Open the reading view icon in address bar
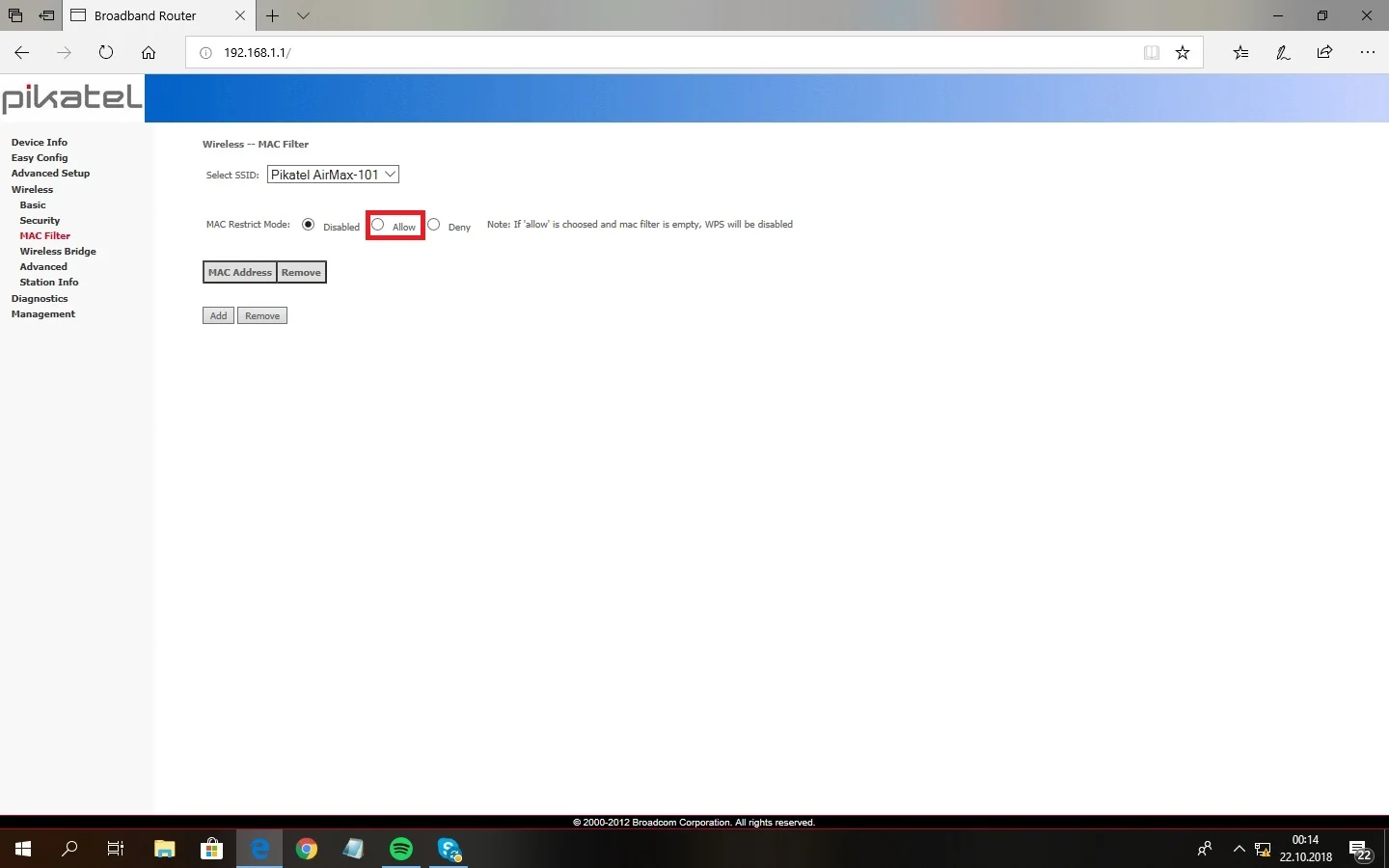 pyautogui.click(x=1151, y=53)
